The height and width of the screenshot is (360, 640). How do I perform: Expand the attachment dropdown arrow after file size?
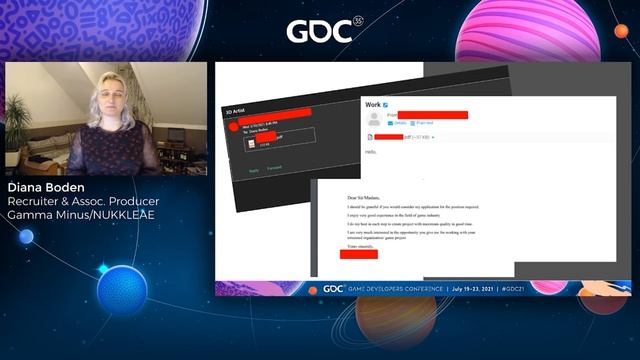click(x=433, y=138)
